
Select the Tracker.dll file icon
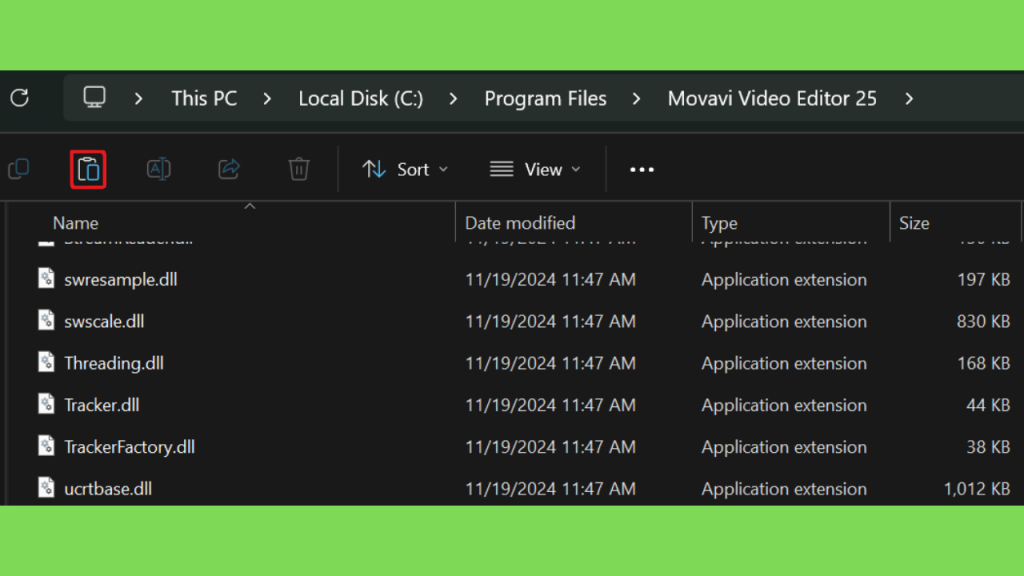pos(46,404)
